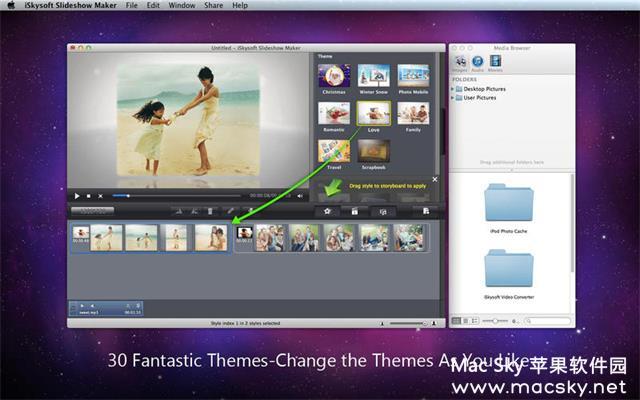Select the second beach photo in storyboard
This screenshot has height=400, width=640.
pos(141,238)
